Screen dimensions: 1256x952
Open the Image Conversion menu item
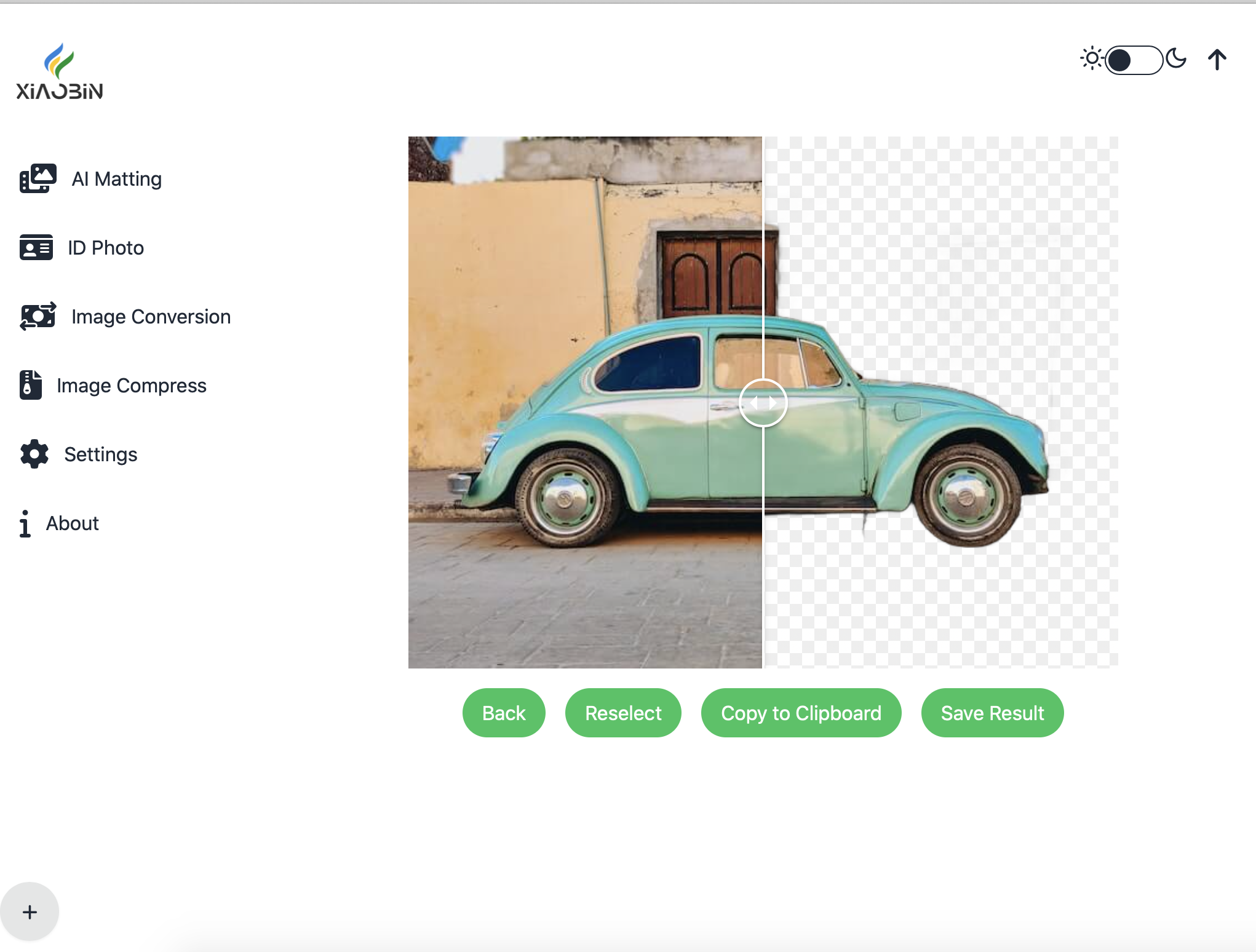(151, 316)
